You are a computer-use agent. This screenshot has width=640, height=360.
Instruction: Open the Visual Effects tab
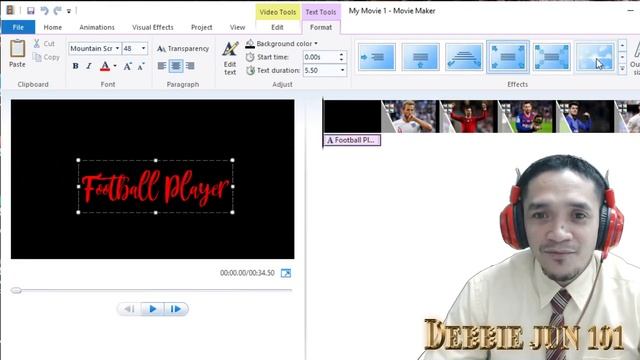(x=153, y=27)
